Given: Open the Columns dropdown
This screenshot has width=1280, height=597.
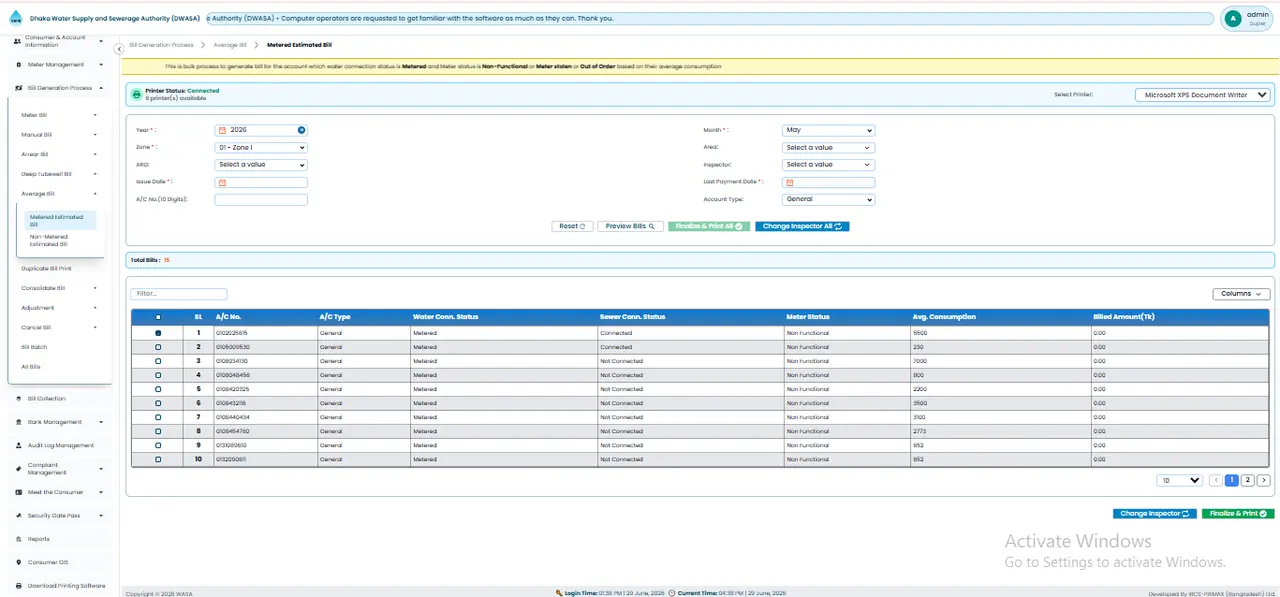Looking at the screenshot, I should (1241, 294).
